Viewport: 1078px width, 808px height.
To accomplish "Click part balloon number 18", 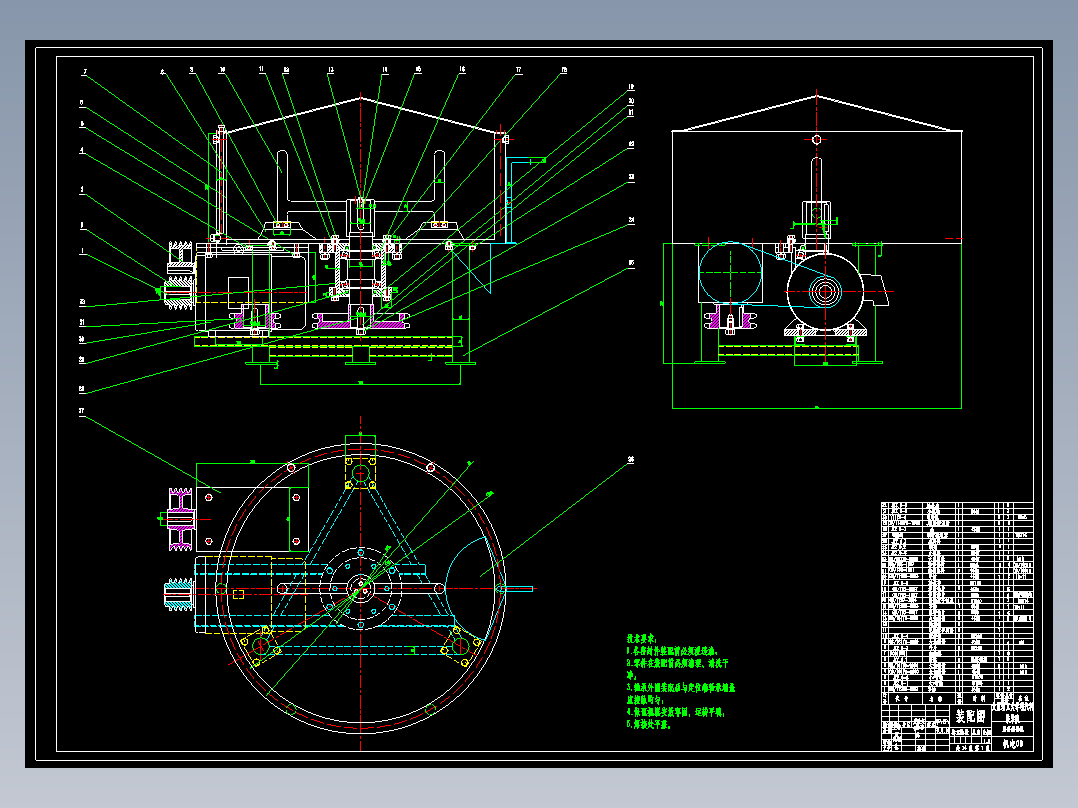I will click(x=564, y=69).
